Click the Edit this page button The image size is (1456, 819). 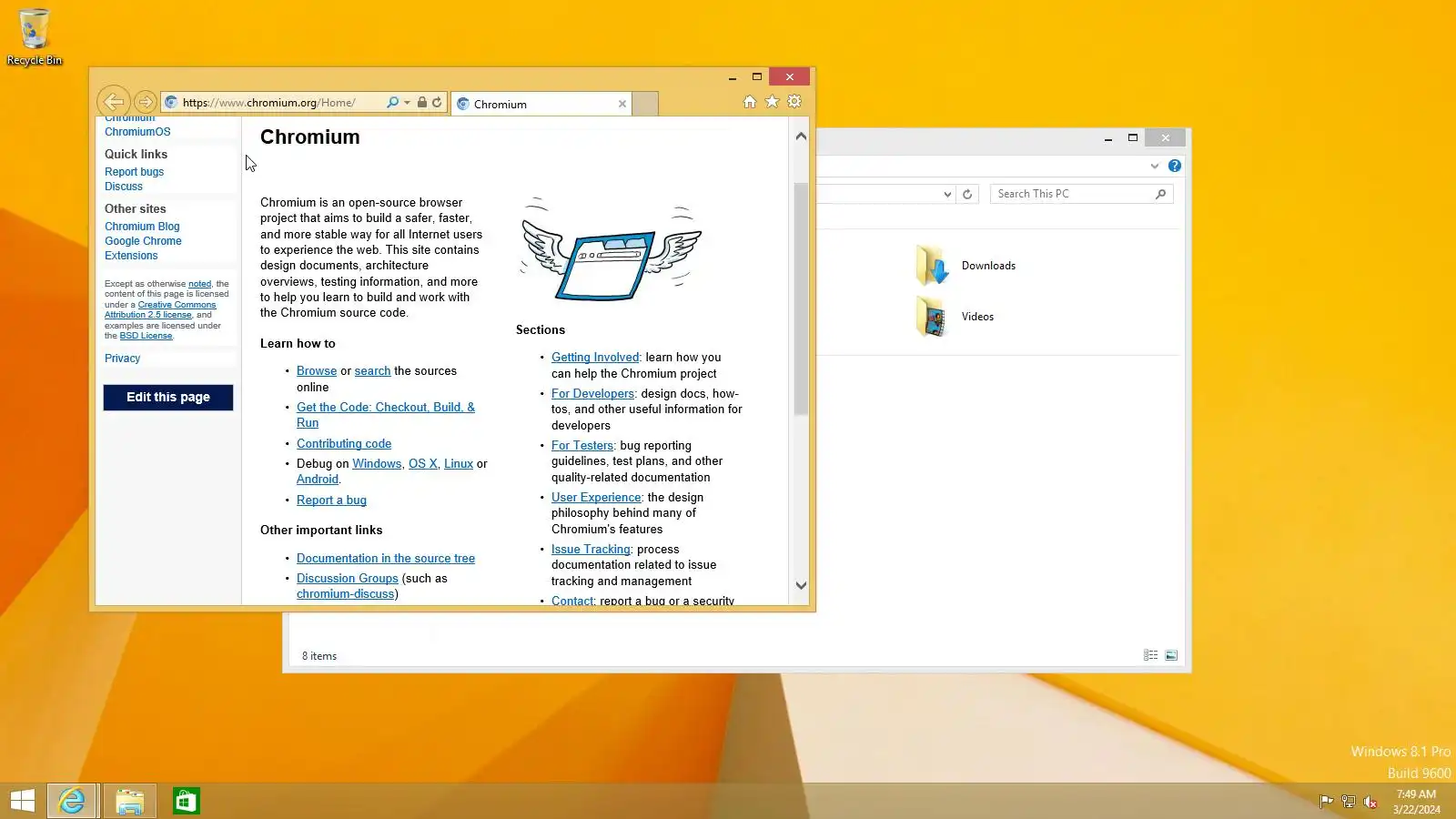click(168, 398)
